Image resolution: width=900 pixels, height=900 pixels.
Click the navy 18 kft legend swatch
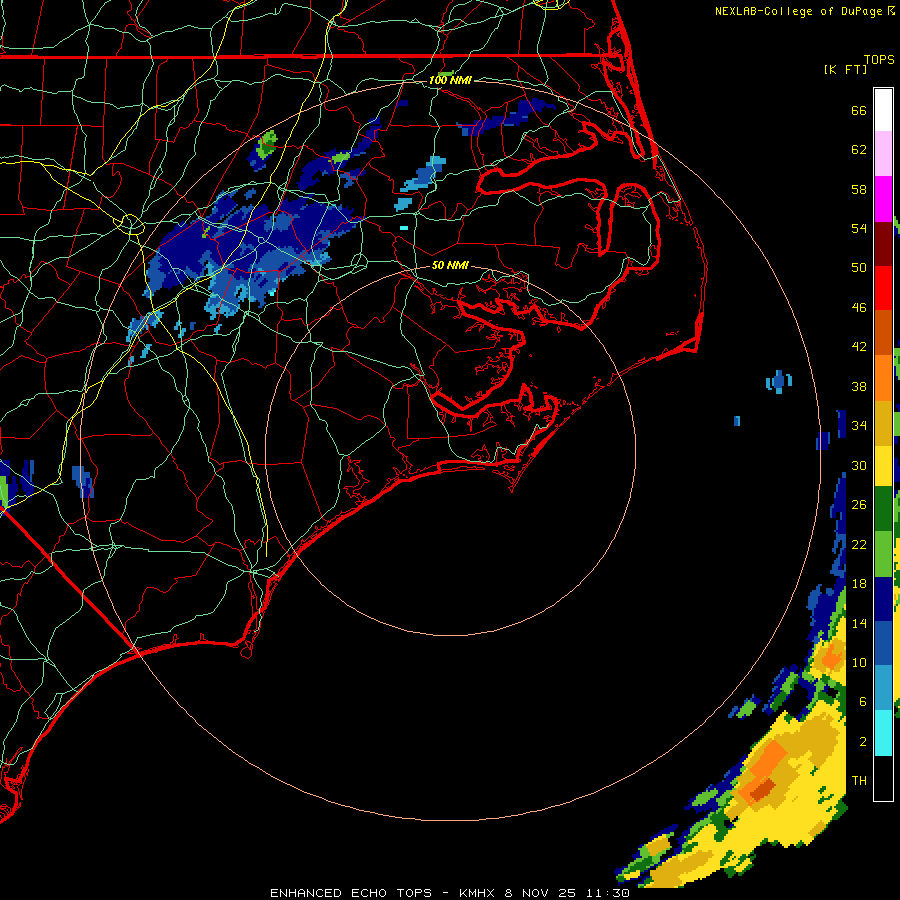pyautogui.click(x=883, y=599)
